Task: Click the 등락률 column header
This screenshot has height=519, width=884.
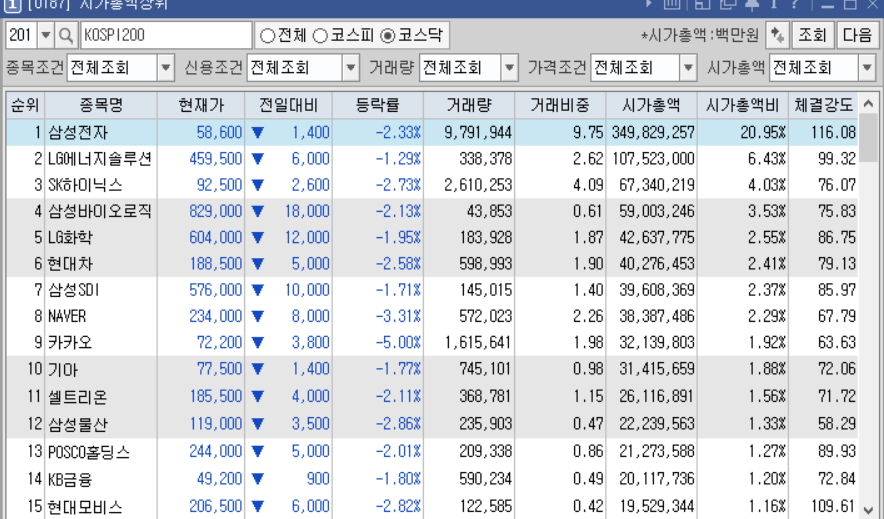Action: pyautogui.click(x=378, y=105)
